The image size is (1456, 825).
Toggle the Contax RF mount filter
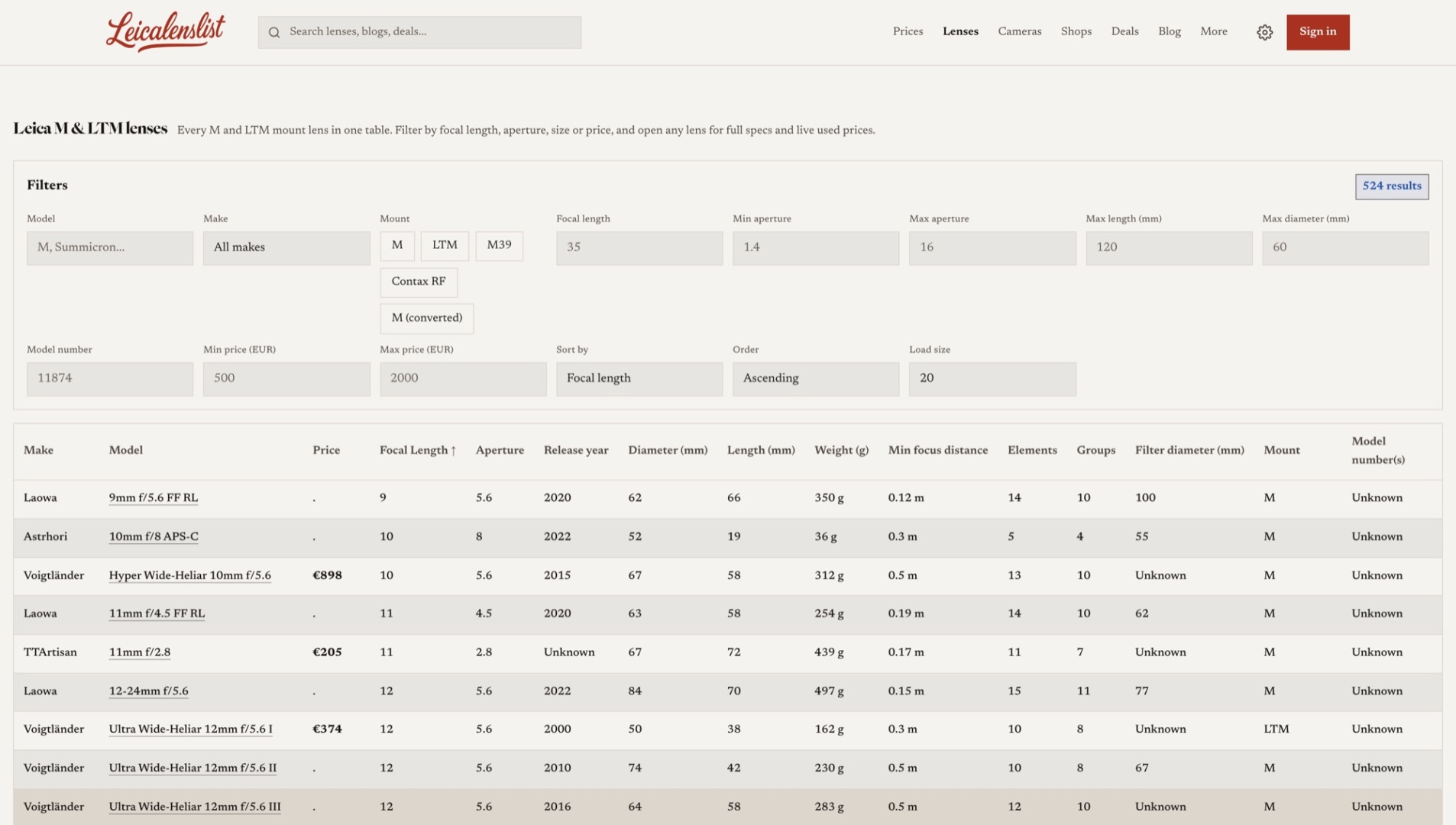[x=419, y=282]
